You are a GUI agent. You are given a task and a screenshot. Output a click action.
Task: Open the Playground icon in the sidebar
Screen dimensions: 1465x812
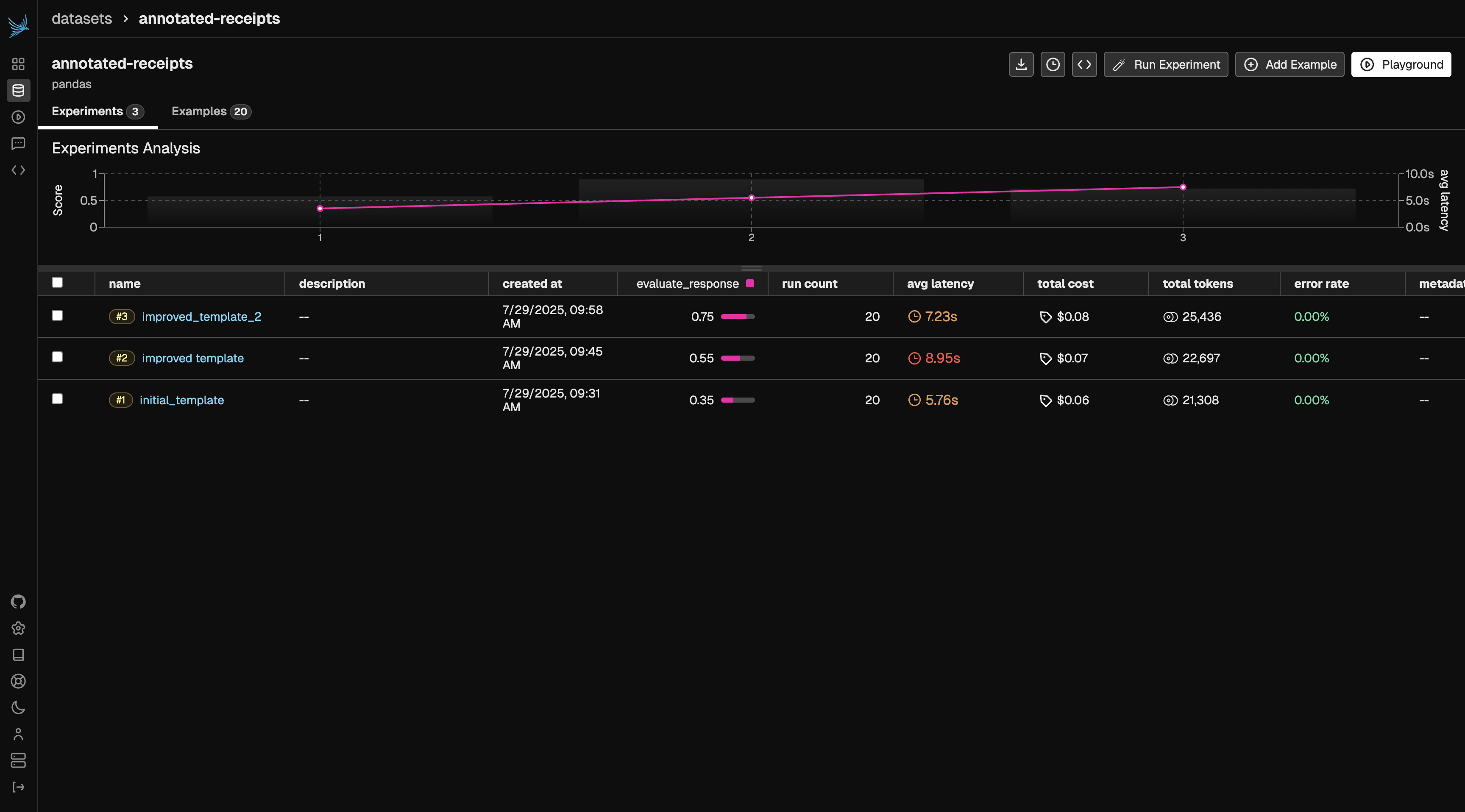pos(18,117)
